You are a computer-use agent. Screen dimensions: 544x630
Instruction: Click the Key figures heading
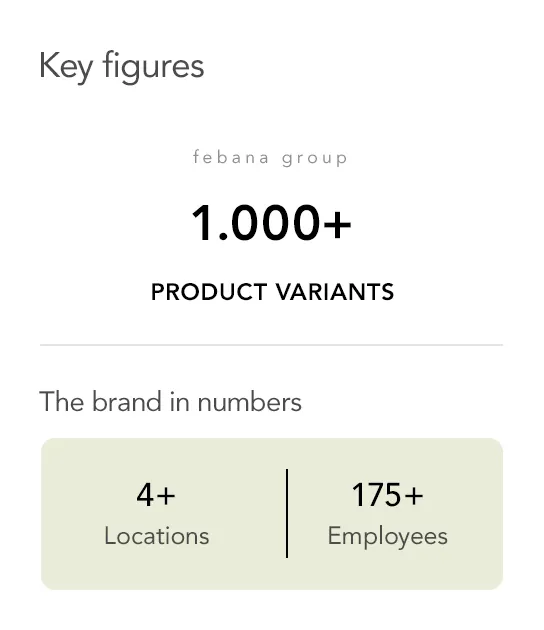tap(122, 66)
